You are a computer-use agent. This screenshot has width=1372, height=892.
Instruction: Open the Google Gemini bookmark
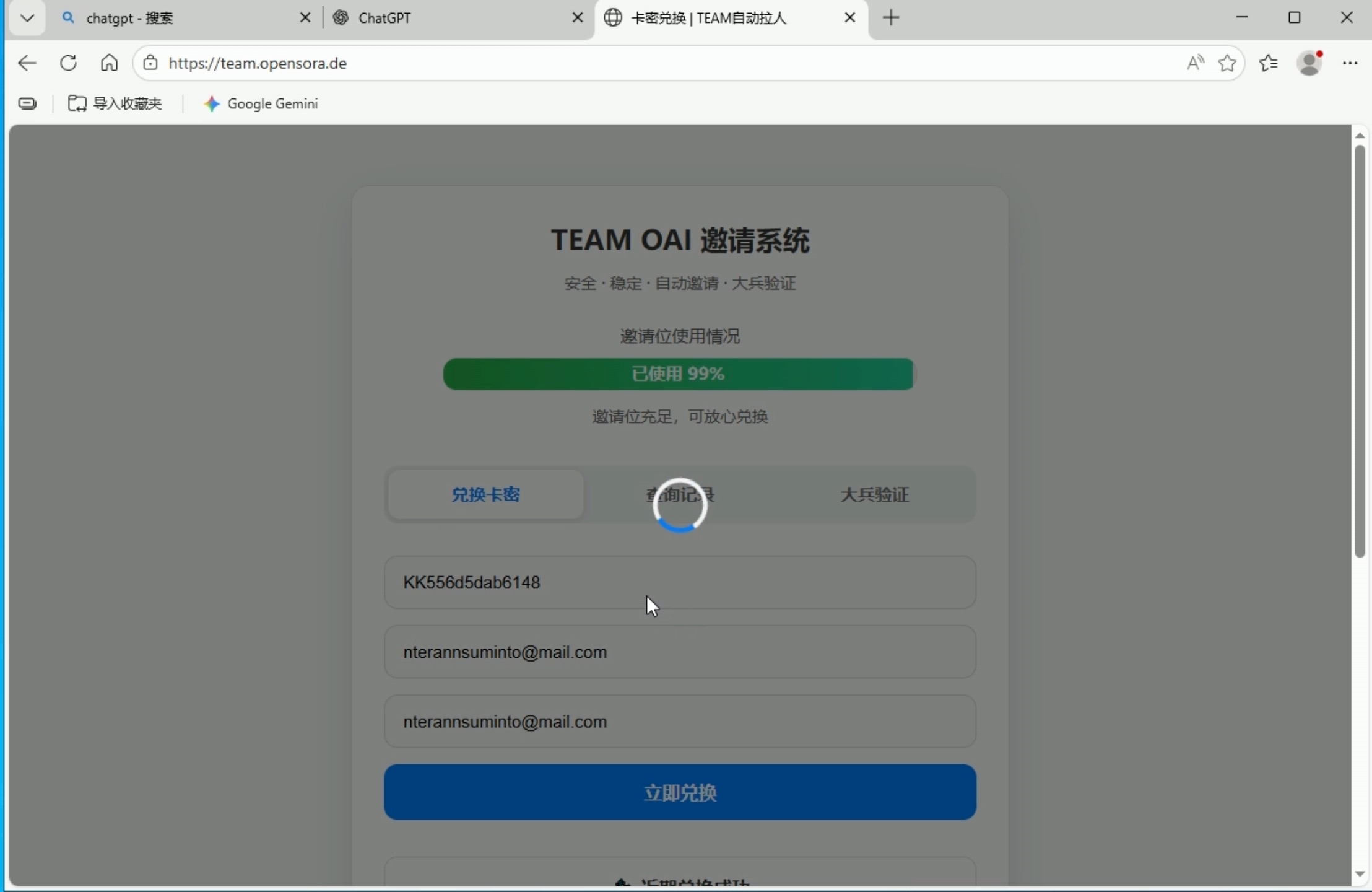[261, 104]
